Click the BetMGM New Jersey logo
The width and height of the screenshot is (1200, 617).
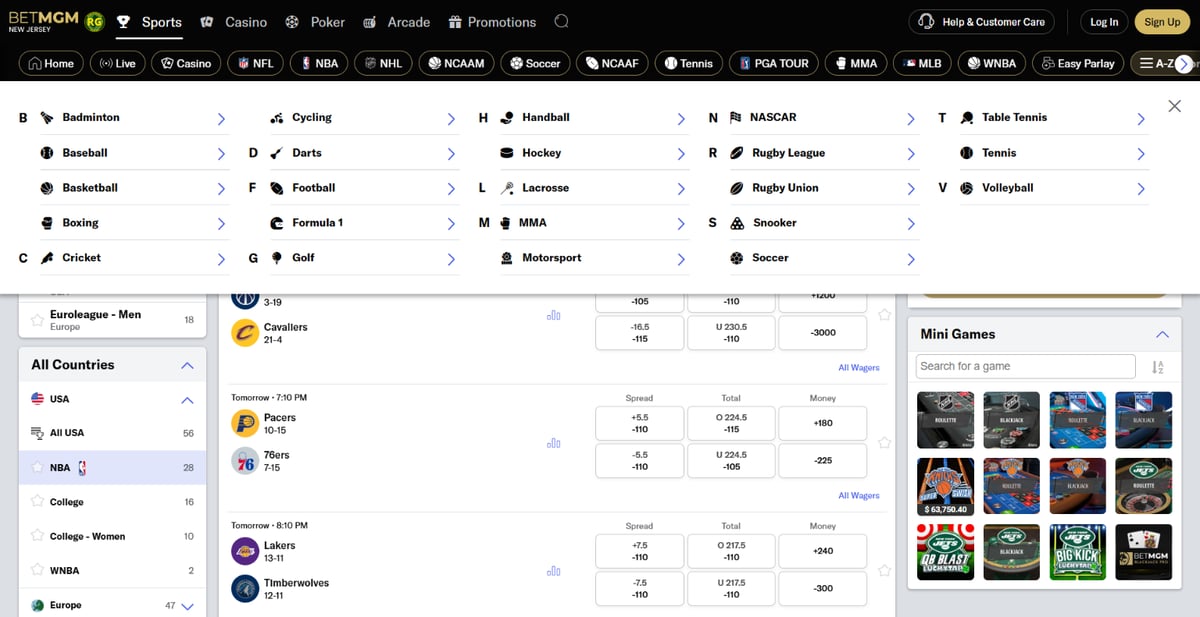click(43, 22)
